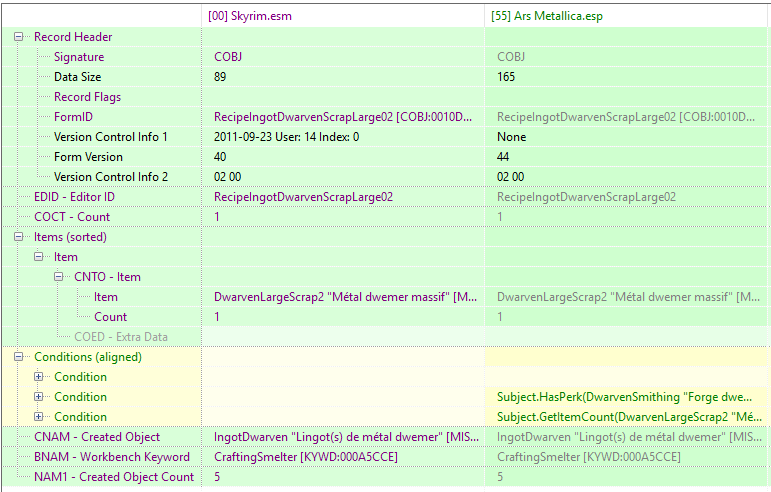Select the [00] Skyrim.esm column header

[343, 16]
